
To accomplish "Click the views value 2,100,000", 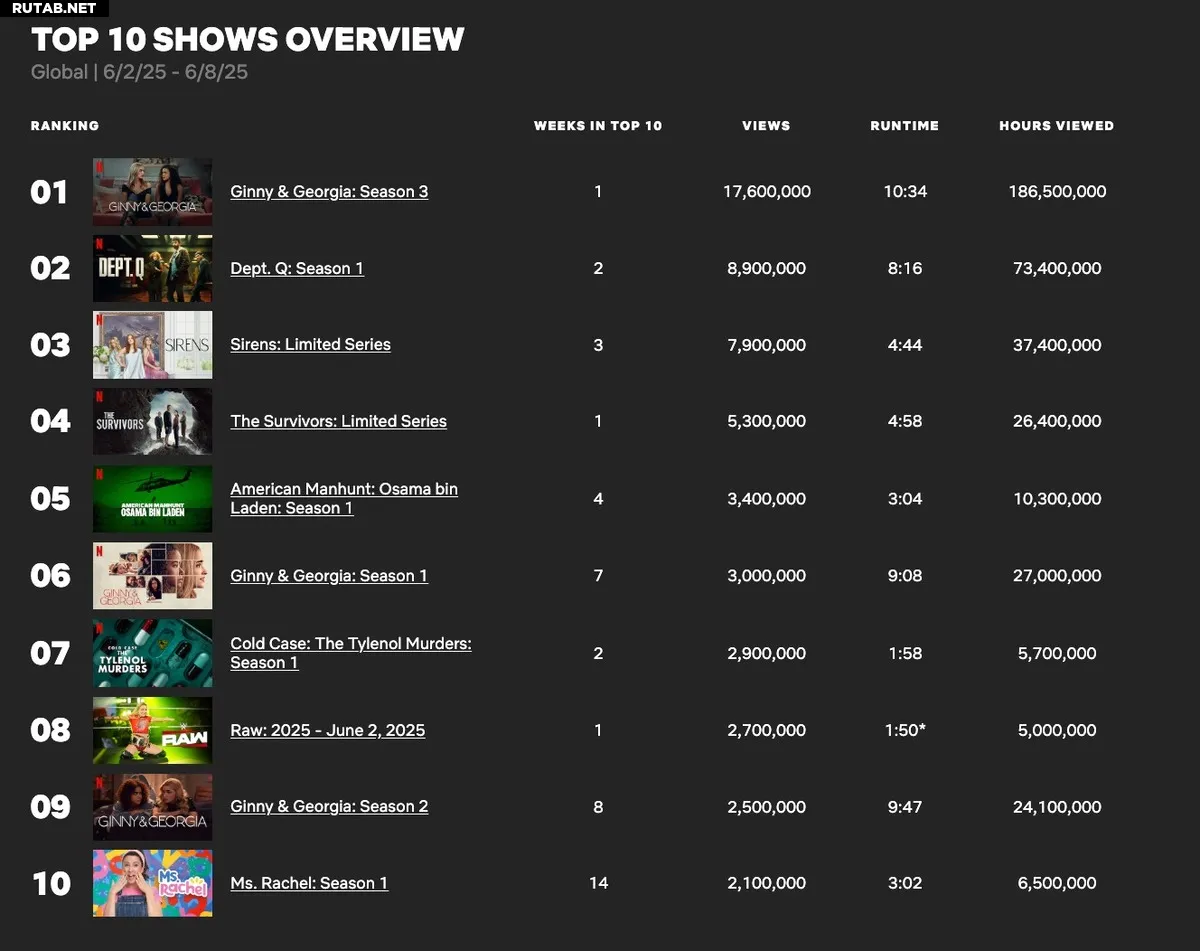I will (767, 883).
